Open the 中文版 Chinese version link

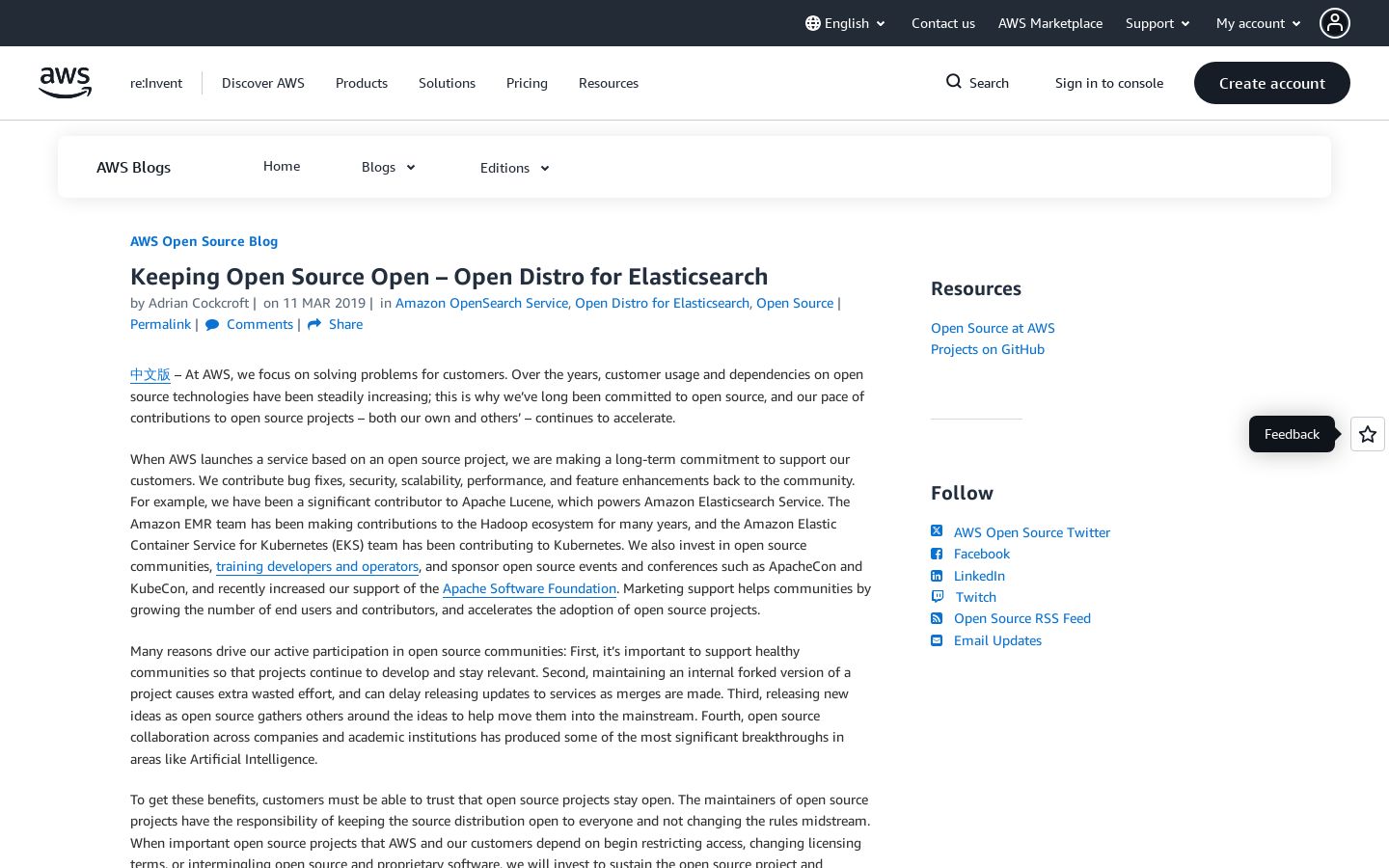click(150, 374)
